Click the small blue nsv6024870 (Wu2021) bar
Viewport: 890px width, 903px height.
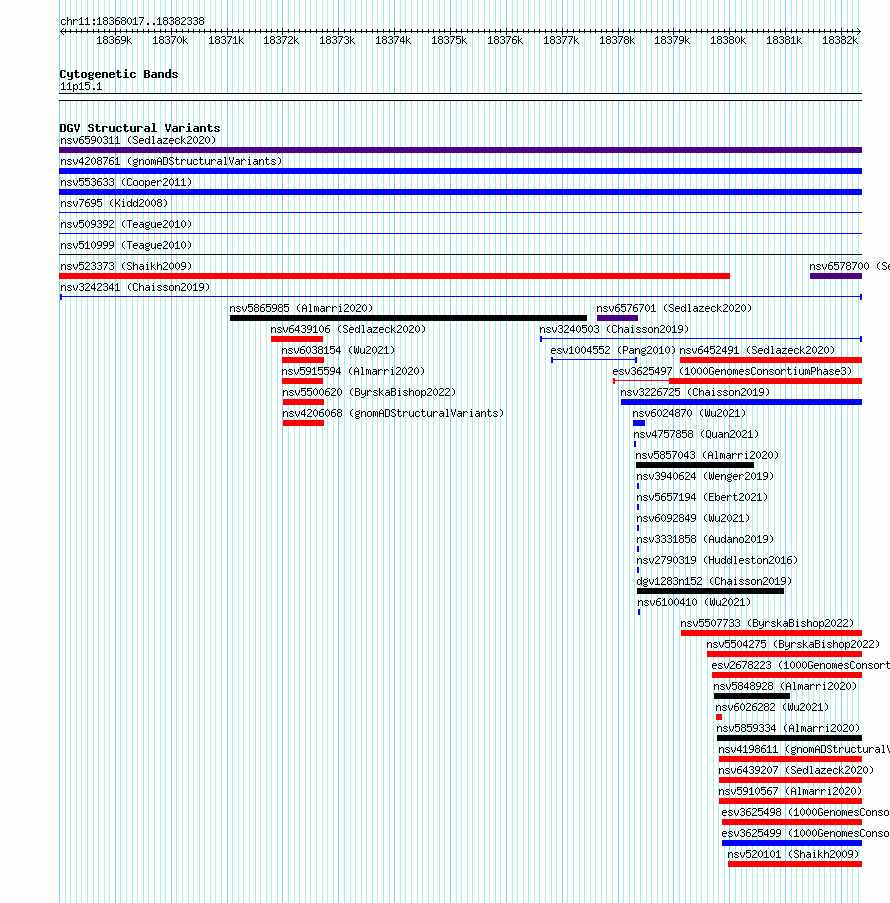point(639,423)
